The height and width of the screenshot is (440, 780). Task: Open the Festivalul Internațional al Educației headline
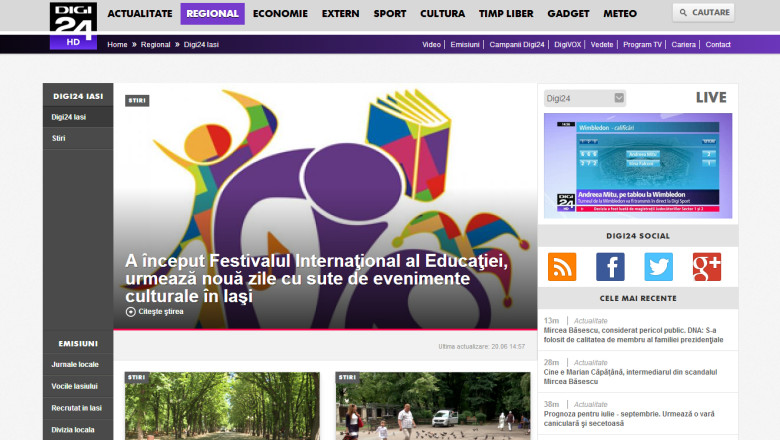click(317, 278)
